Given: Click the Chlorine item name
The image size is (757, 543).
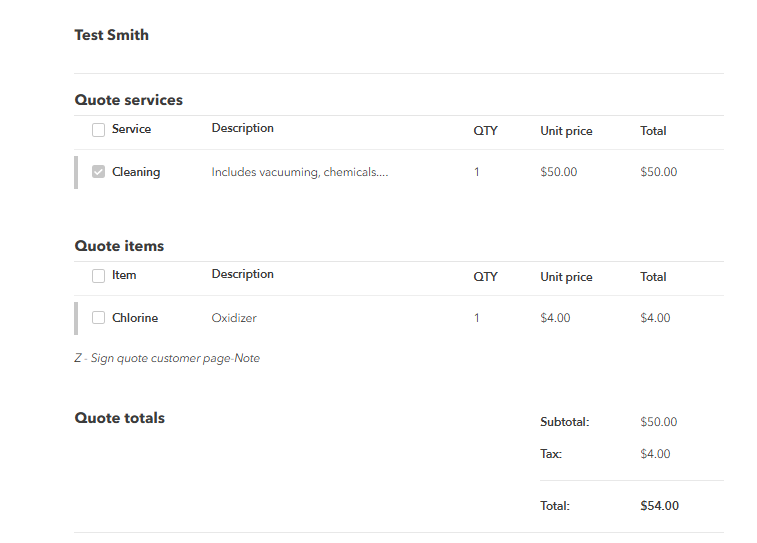Looking at the screenshot, I should coord(135,318).
